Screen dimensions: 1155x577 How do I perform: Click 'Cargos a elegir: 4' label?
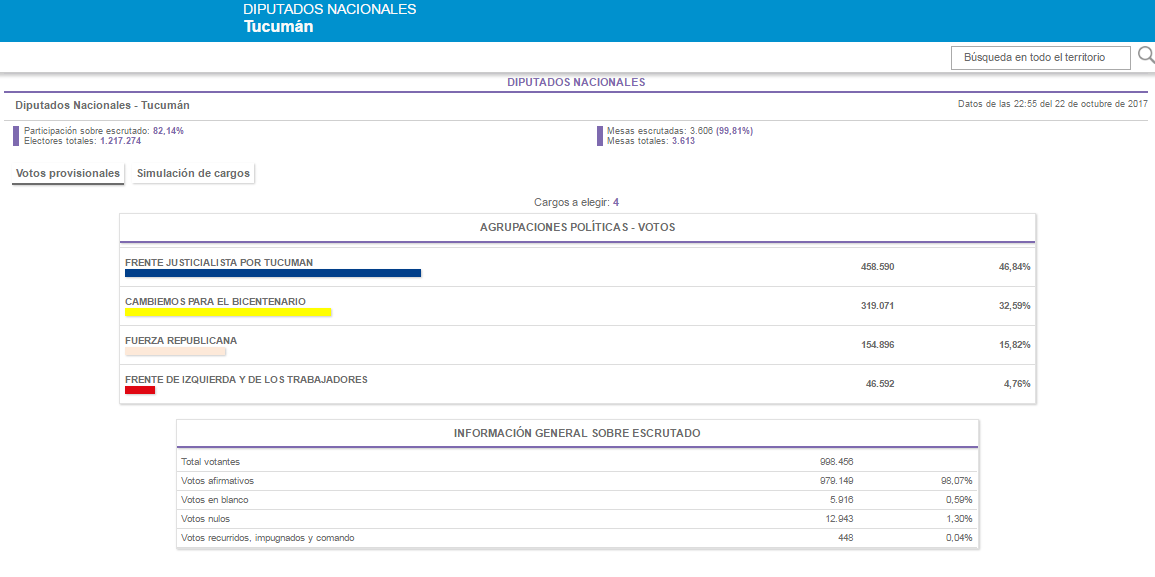tap(576, 202)
